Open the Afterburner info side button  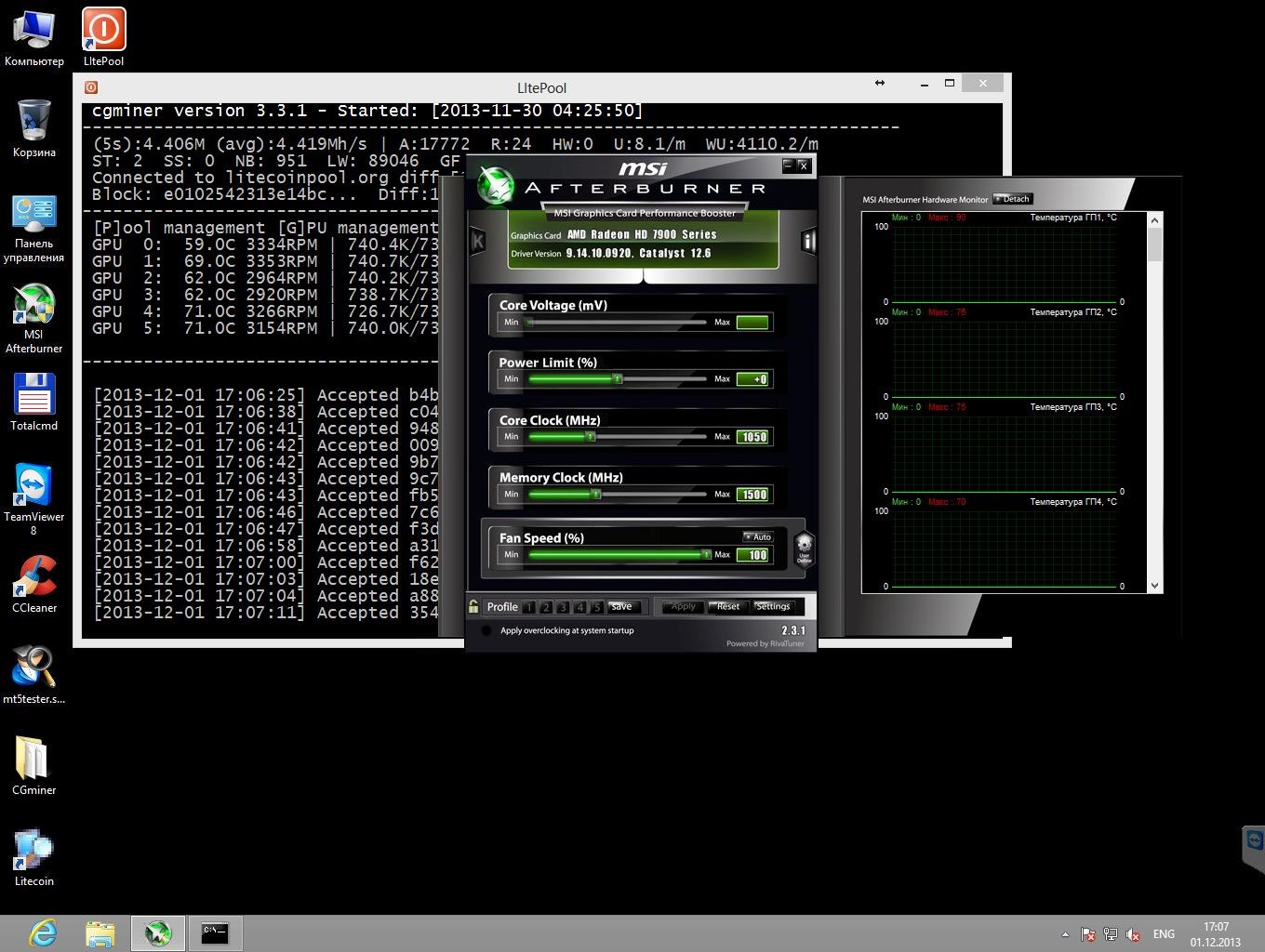(807, 241)
